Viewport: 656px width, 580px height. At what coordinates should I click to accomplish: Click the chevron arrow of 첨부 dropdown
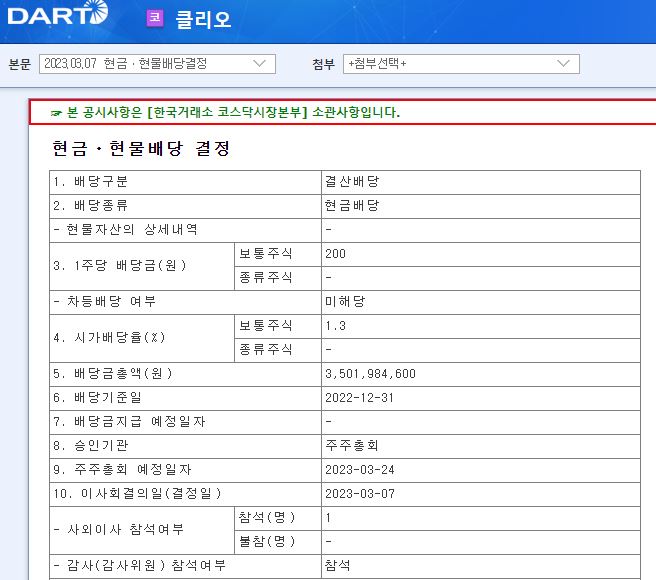click(x=564, y=64)
